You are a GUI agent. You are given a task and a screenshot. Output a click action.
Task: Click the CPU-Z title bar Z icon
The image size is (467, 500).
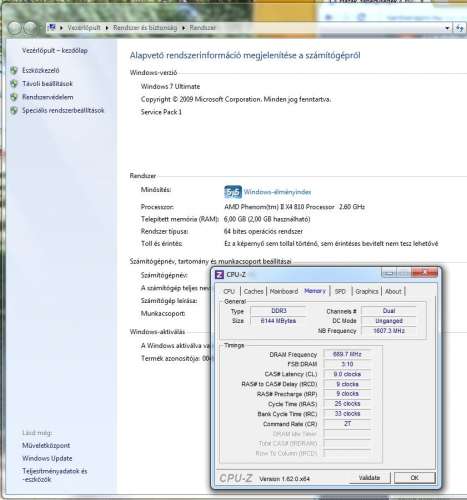[x=219, y=274]
